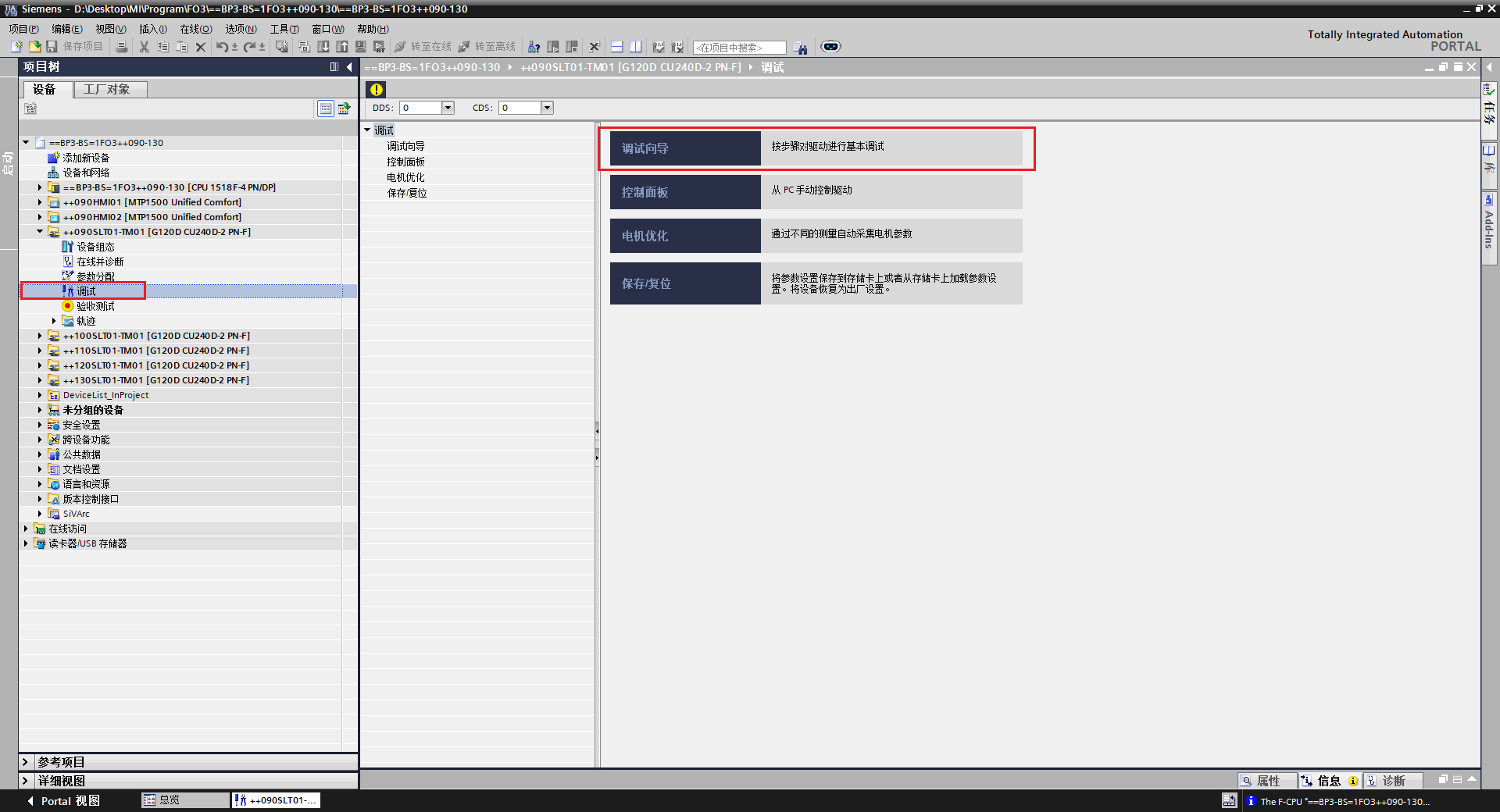Image resolution: width=1500 pixels, height=812 pixels.
Task: Click the 控制面板 button
Action: (x=684, y=192)
